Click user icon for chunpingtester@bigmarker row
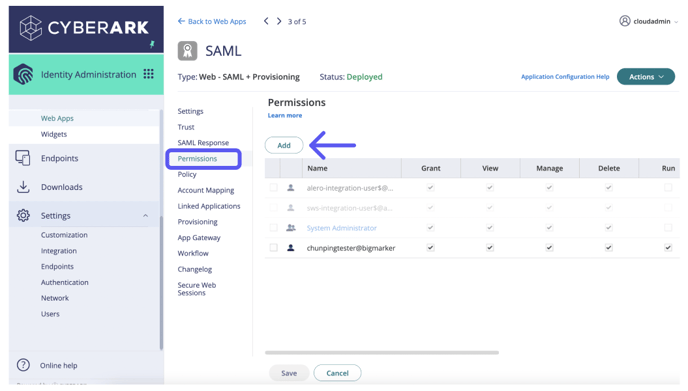 point(290,248)
